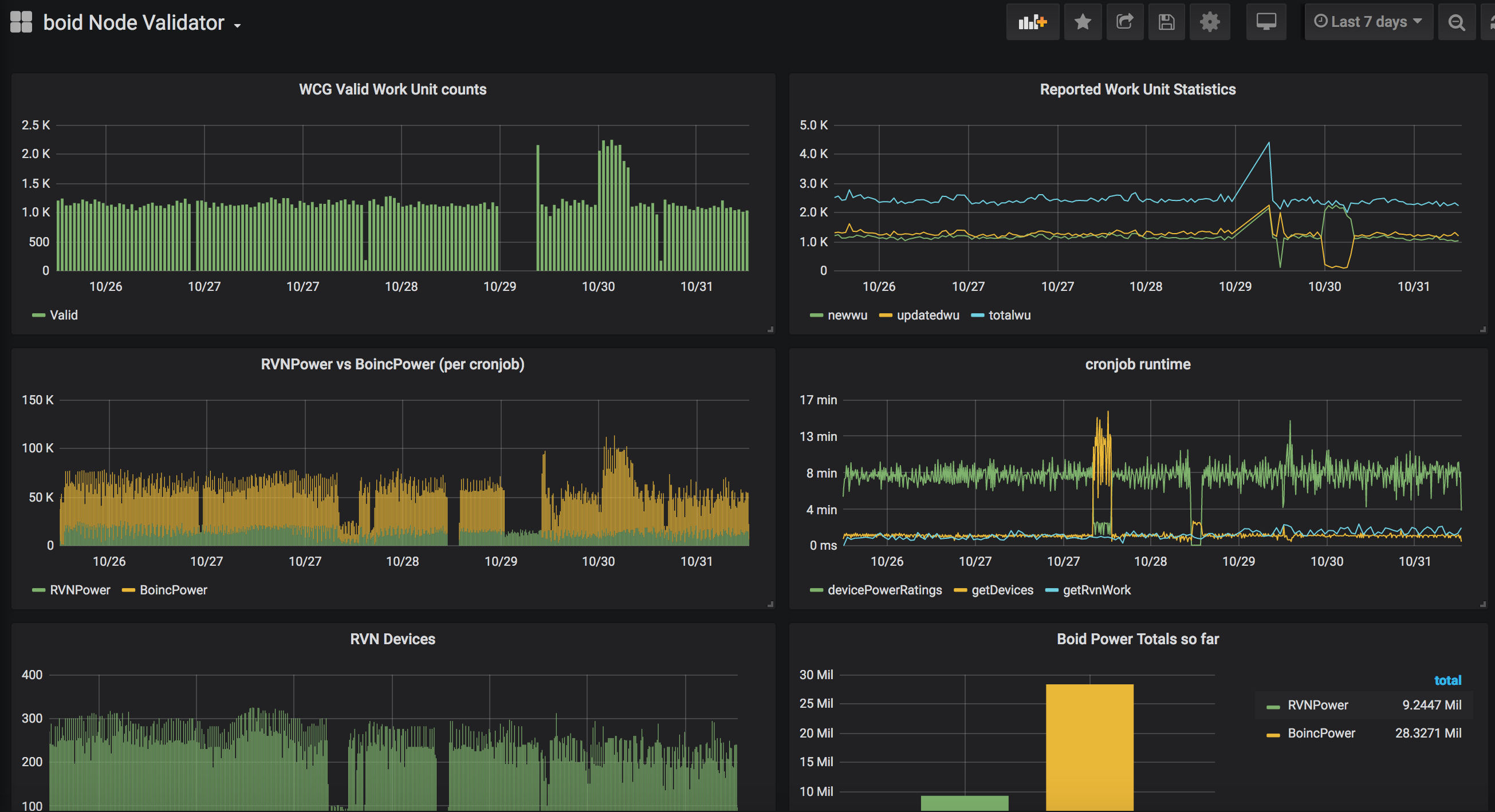Open the cronjob runtime panel title menu
The image size is (1495, 812).
[x=1137, y=364]
